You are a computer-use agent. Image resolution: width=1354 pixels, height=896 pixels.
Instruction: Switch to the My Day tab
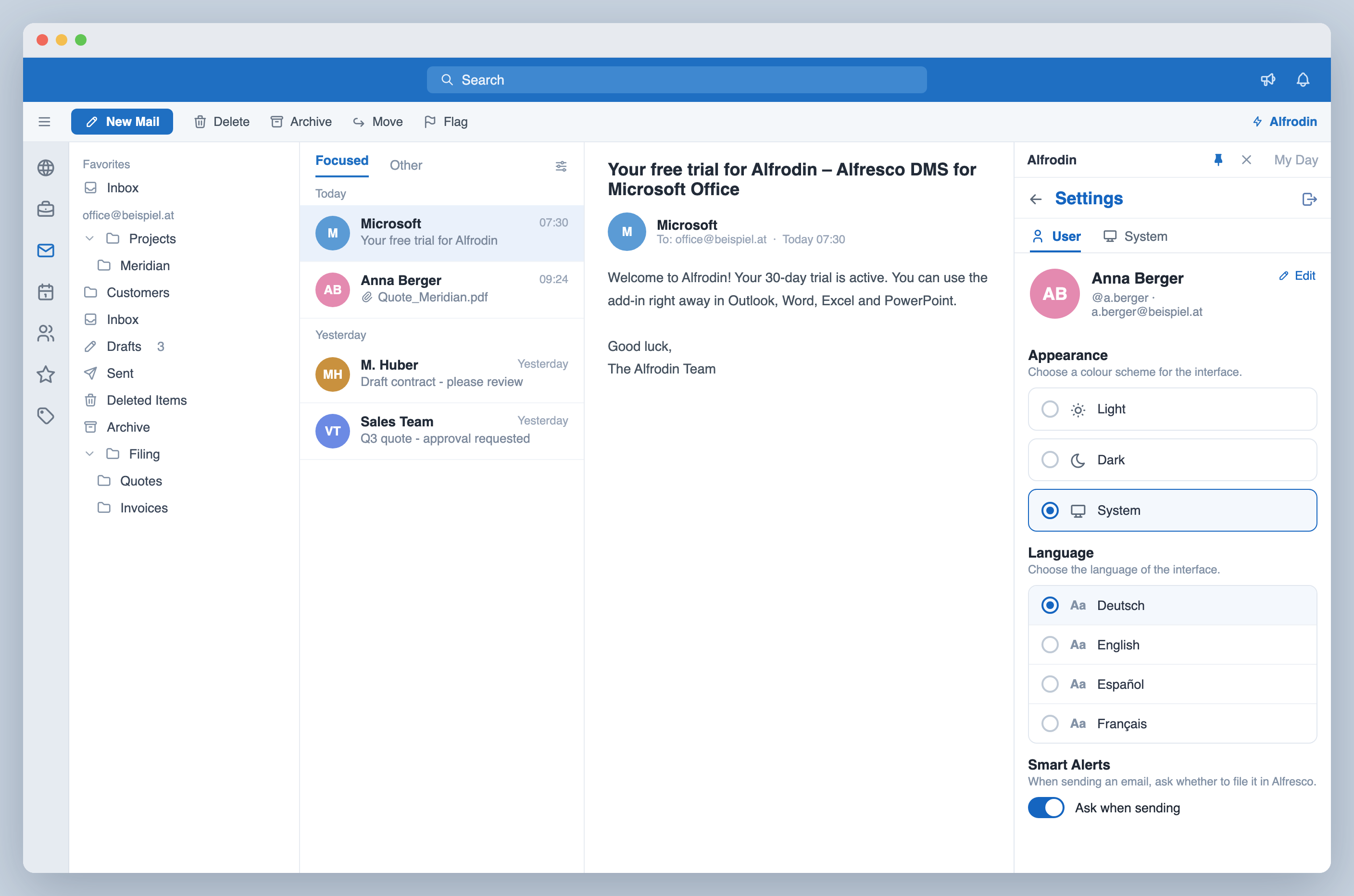[x=1296, y=160]
